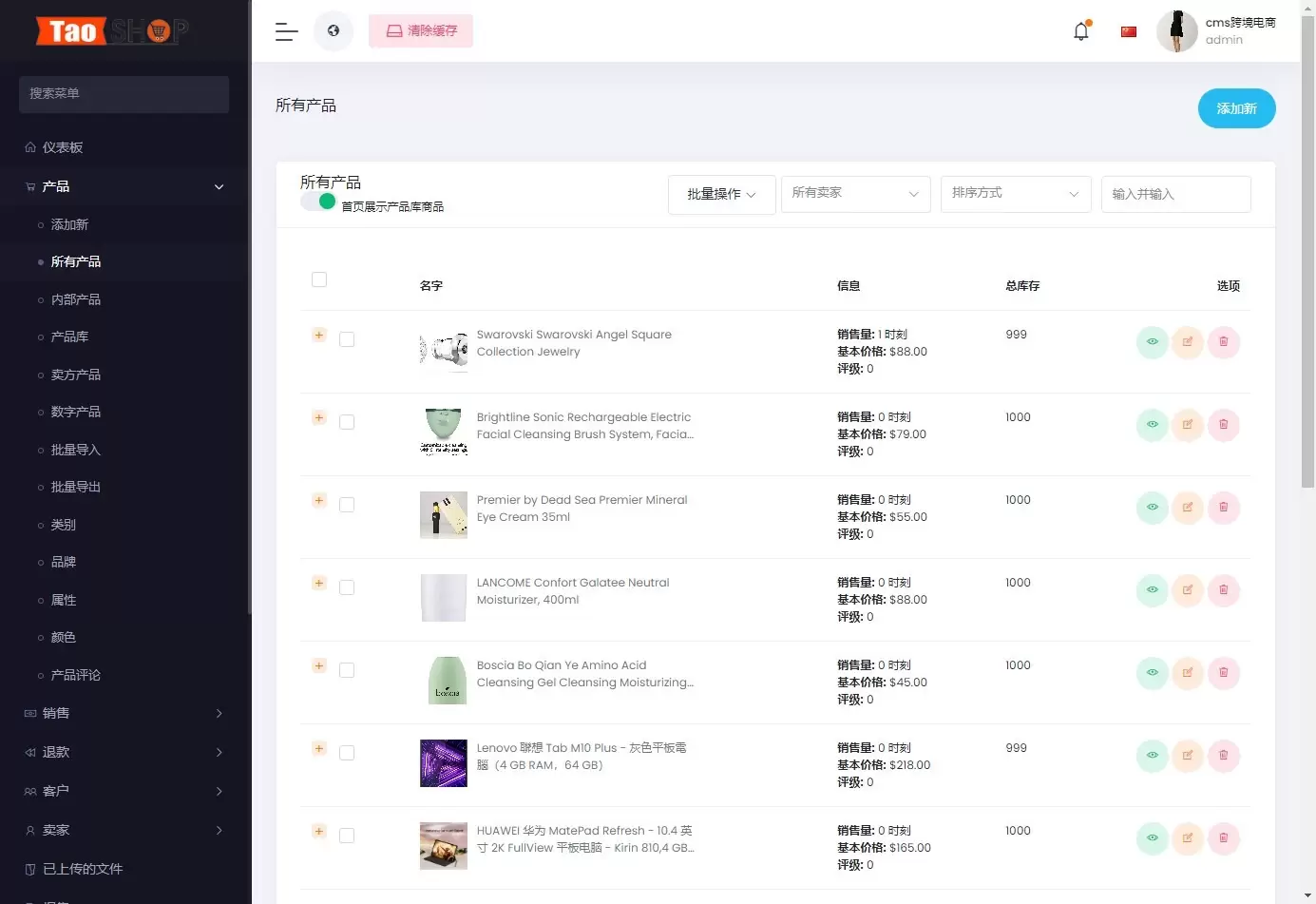Click the blue 添加新 button
The image size is (1316, 904).
(1236, 108)
